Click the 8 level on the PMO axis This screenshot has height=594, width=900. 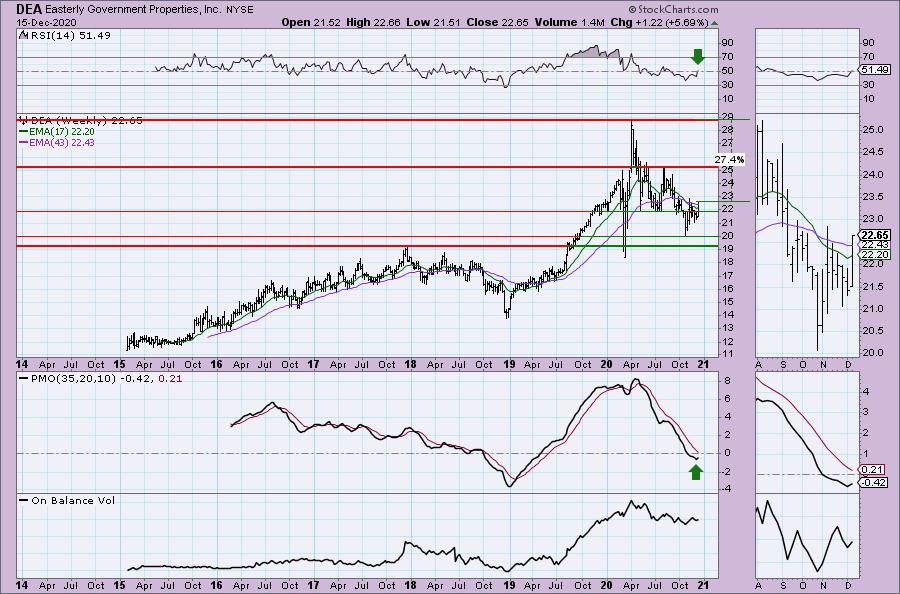tap(727, 381)
